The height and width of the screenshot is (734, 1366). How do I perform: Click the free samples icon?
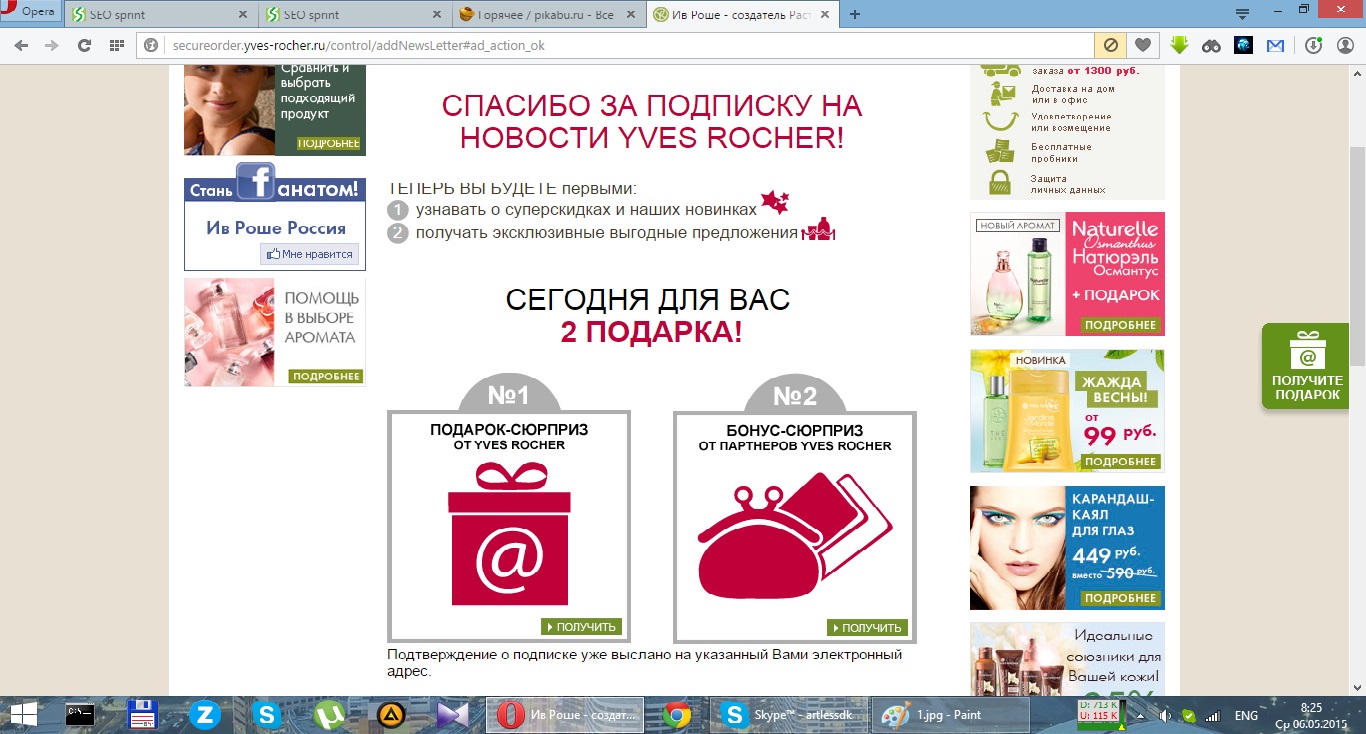click(x=1000, y=152)
